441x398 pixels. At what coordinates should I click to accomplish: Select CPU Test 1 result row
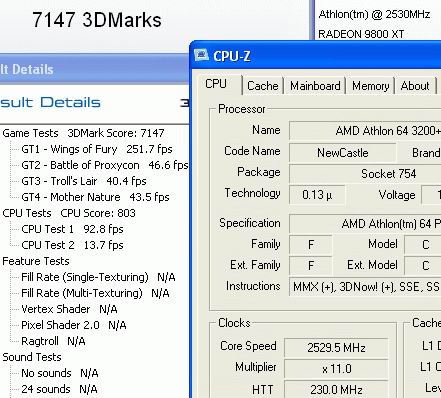pos(72,229)
